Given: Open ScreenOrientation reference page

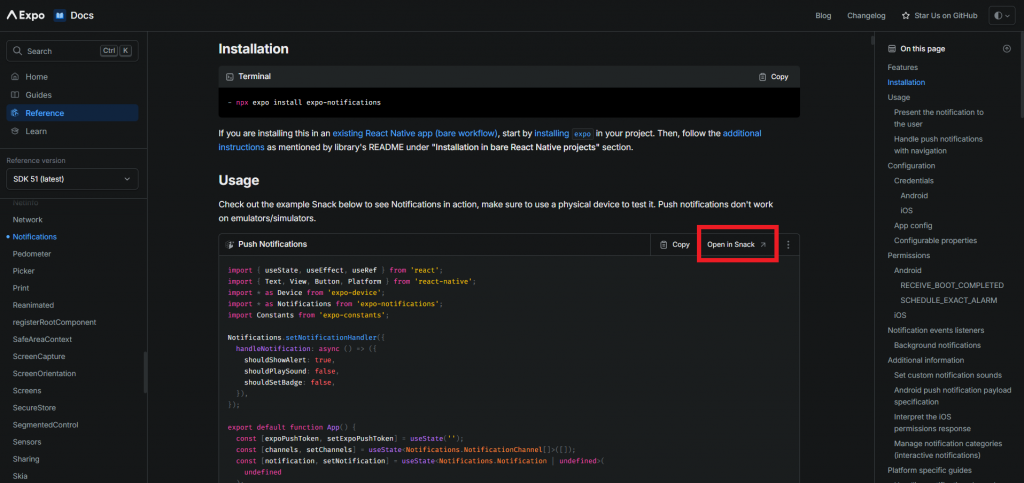Looking at the screenshot, I should click(x=44, y=373).
